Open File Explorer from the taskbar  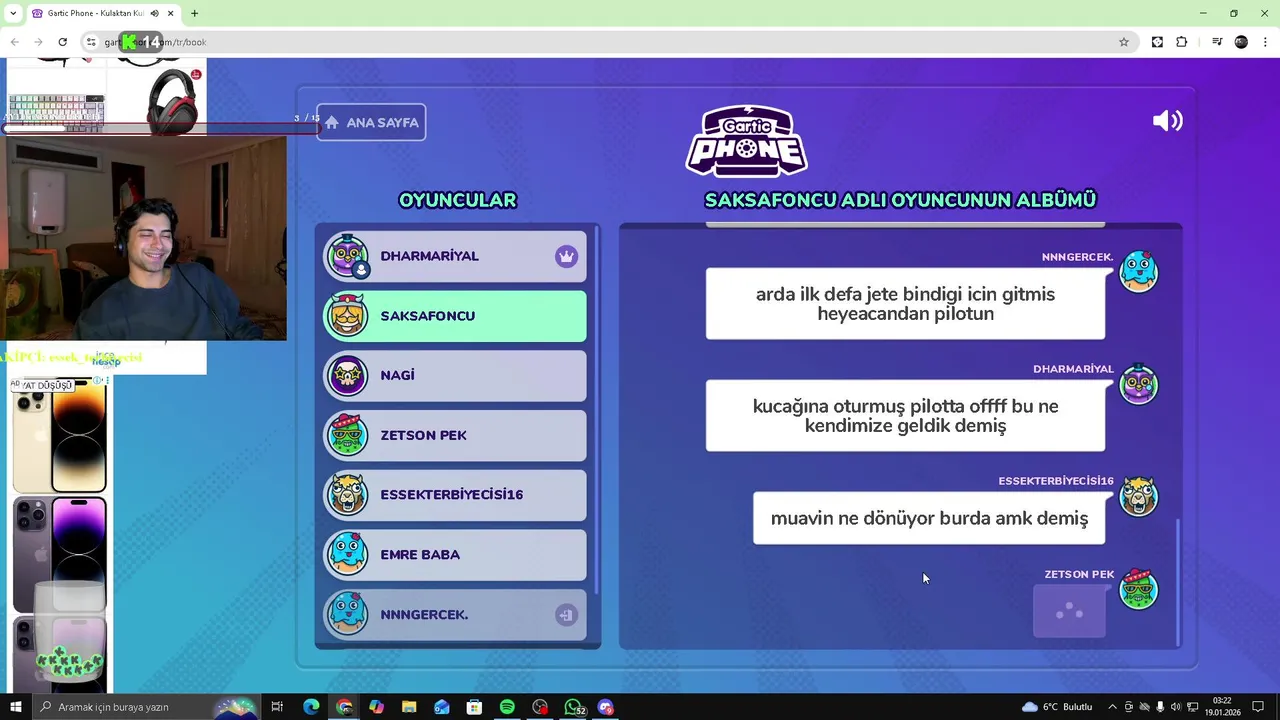click(x=409, y=707)
